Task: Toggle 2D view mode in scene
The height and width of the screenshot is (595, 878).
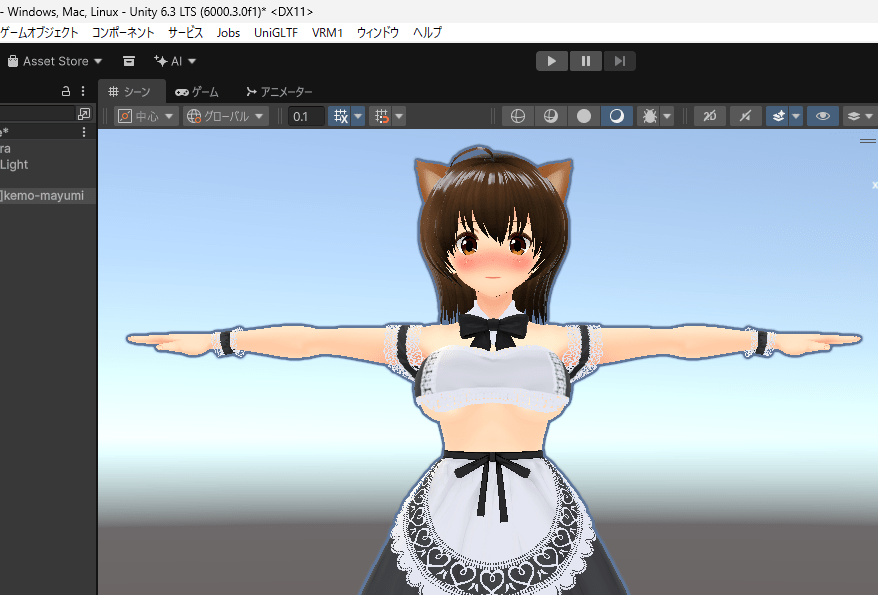Action: (710, 116)
